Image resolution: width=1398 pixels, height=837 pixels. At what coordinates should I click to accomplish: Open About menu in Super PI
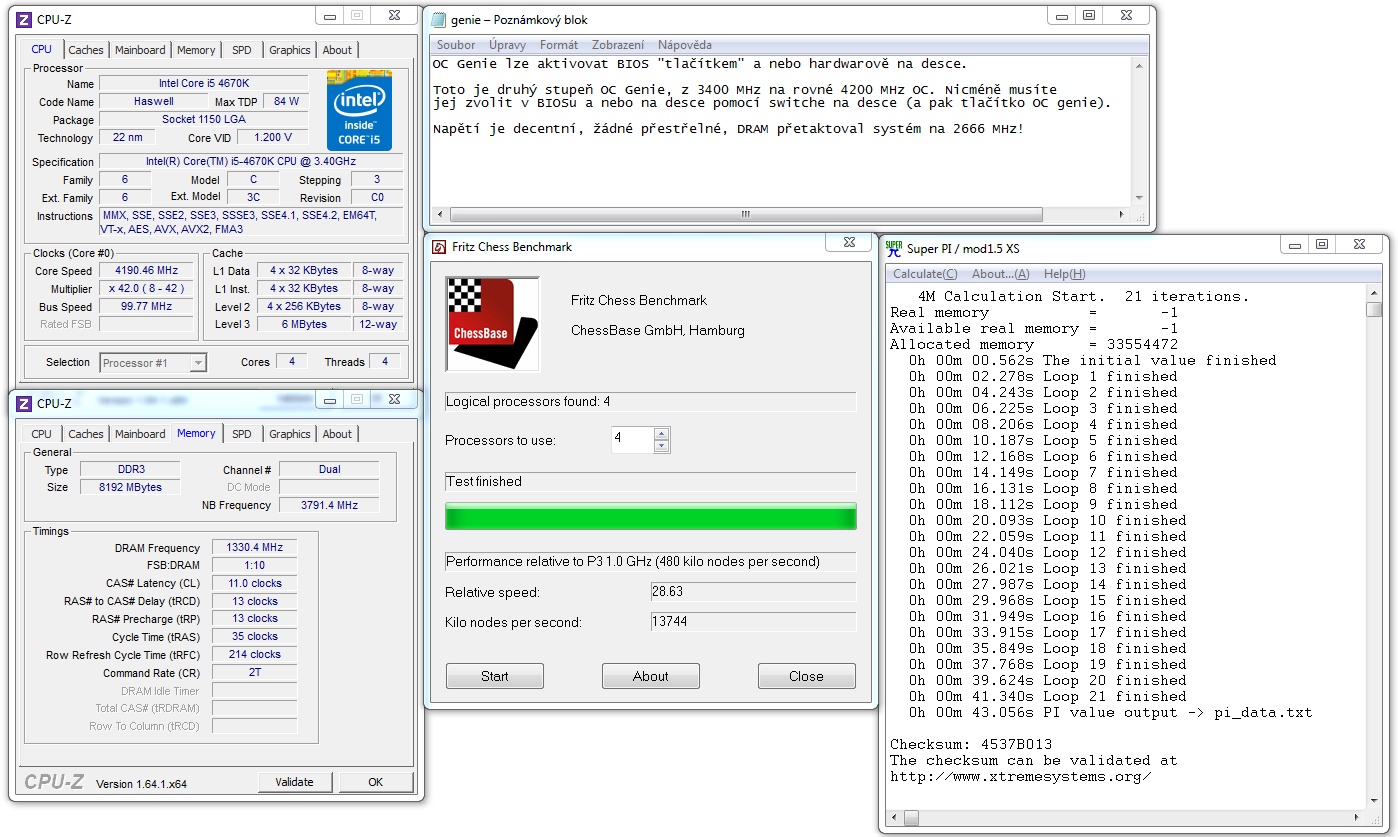(1000, 274)
